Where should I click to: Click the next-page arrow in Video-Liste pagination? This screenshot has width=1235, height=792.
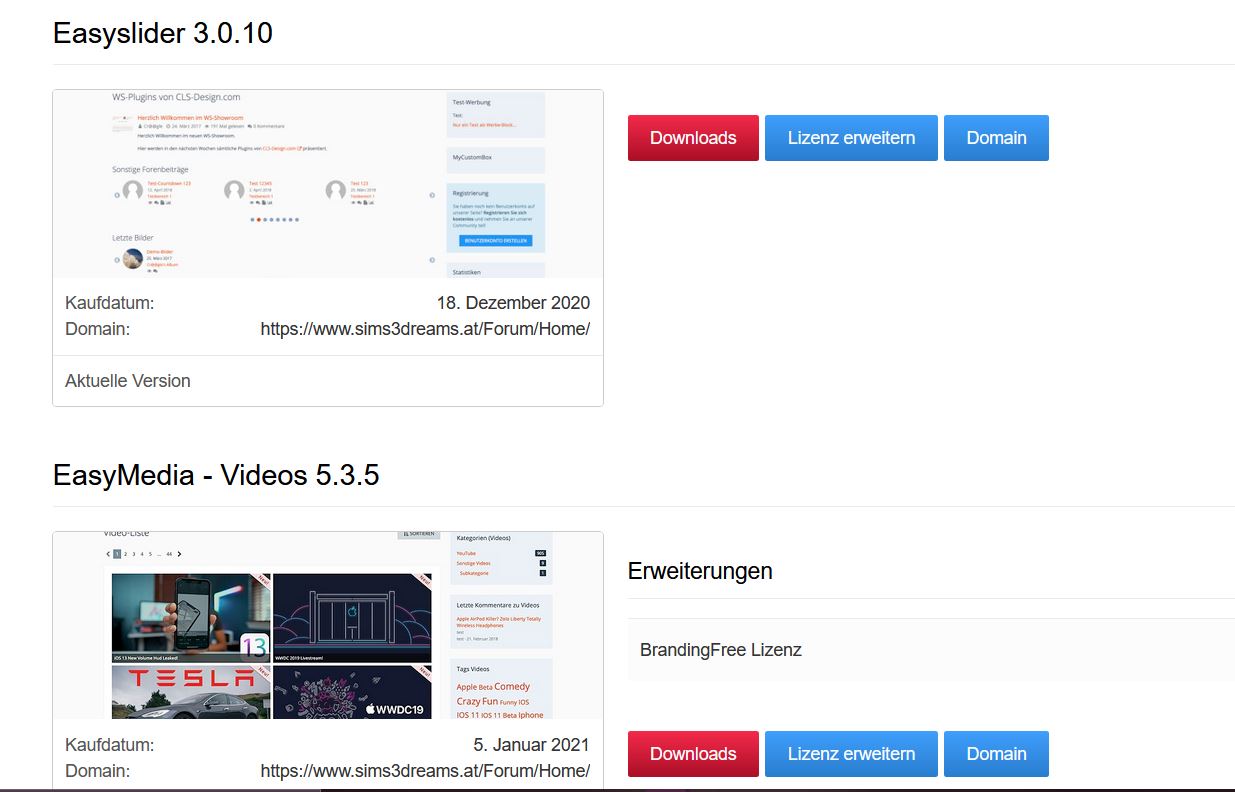tap(180, 553)
